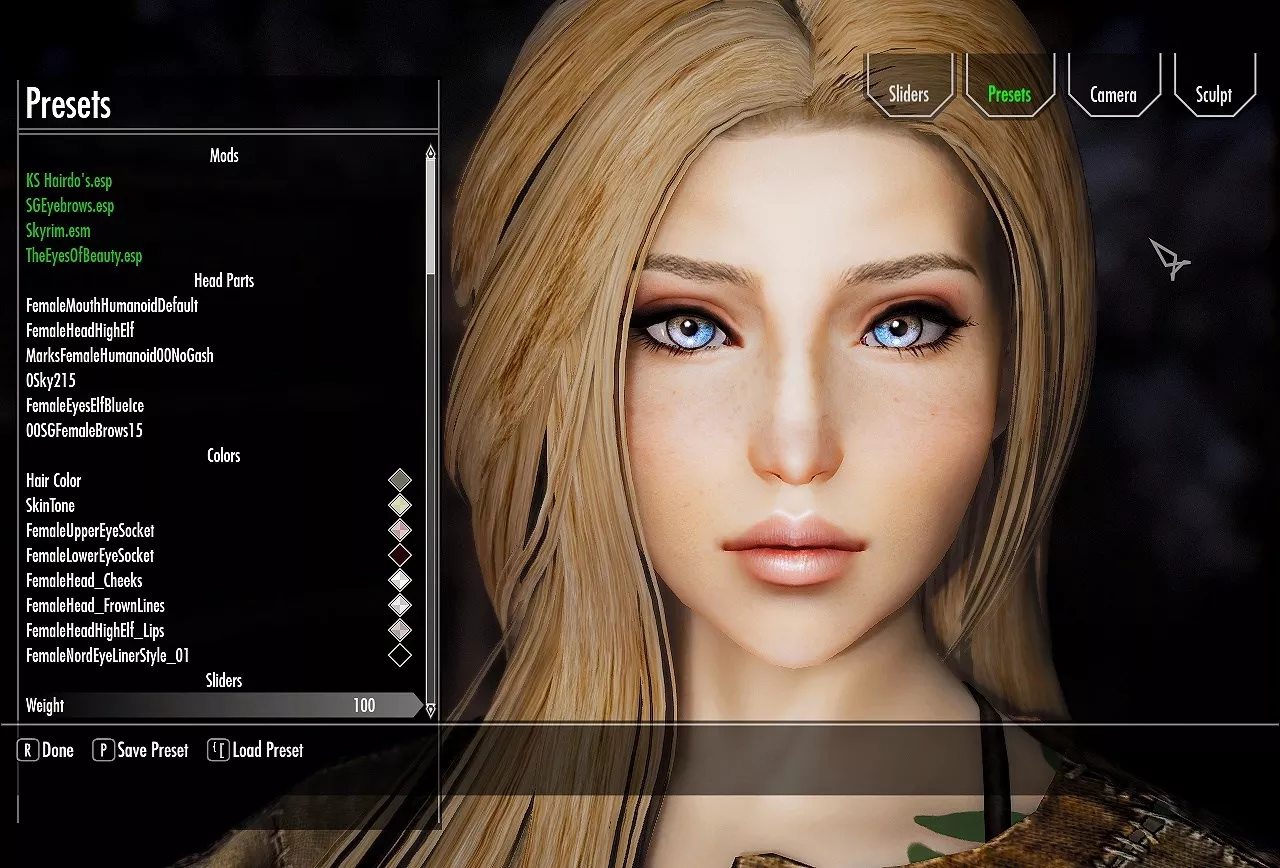
Task: Click the FemaleHeadHighElf_Lips color swatch
Action: pos(400,631)
